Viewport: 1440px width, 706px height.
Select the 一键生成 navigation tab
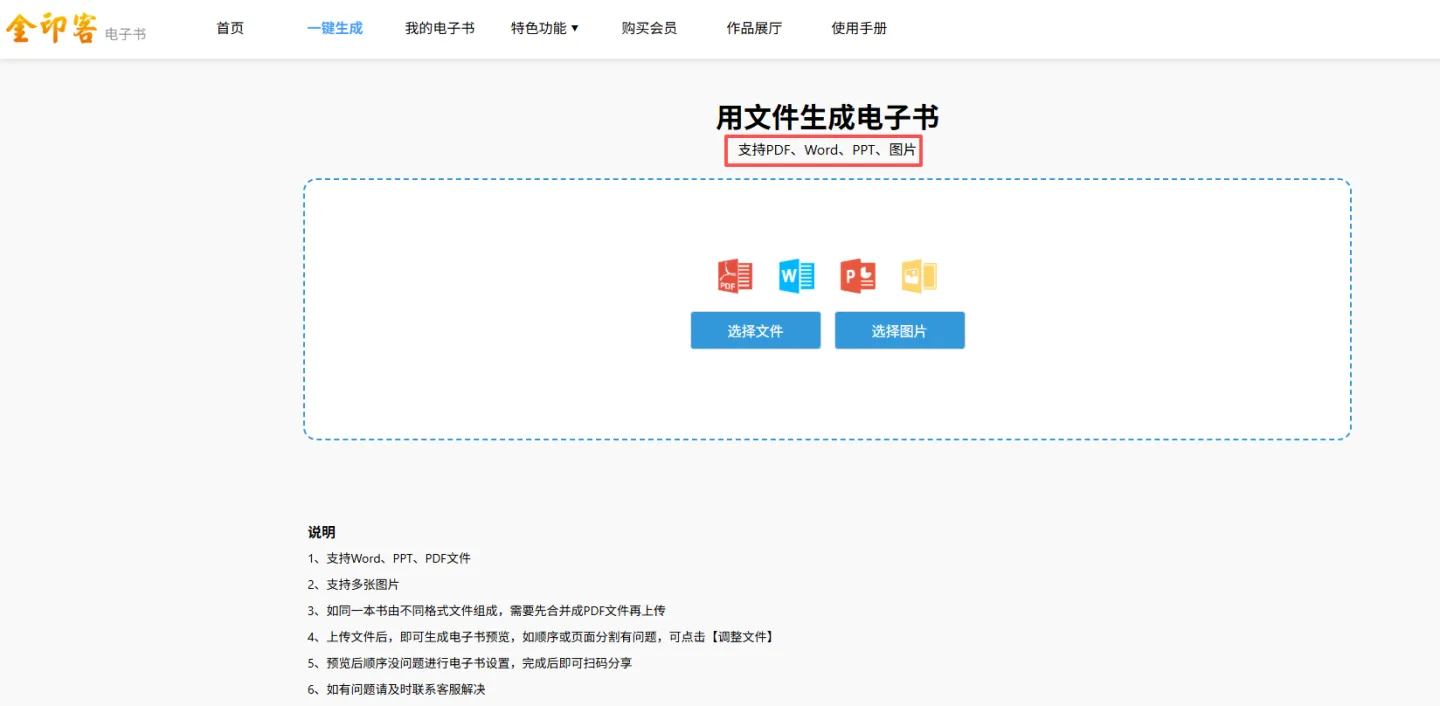tap(335, 28)
